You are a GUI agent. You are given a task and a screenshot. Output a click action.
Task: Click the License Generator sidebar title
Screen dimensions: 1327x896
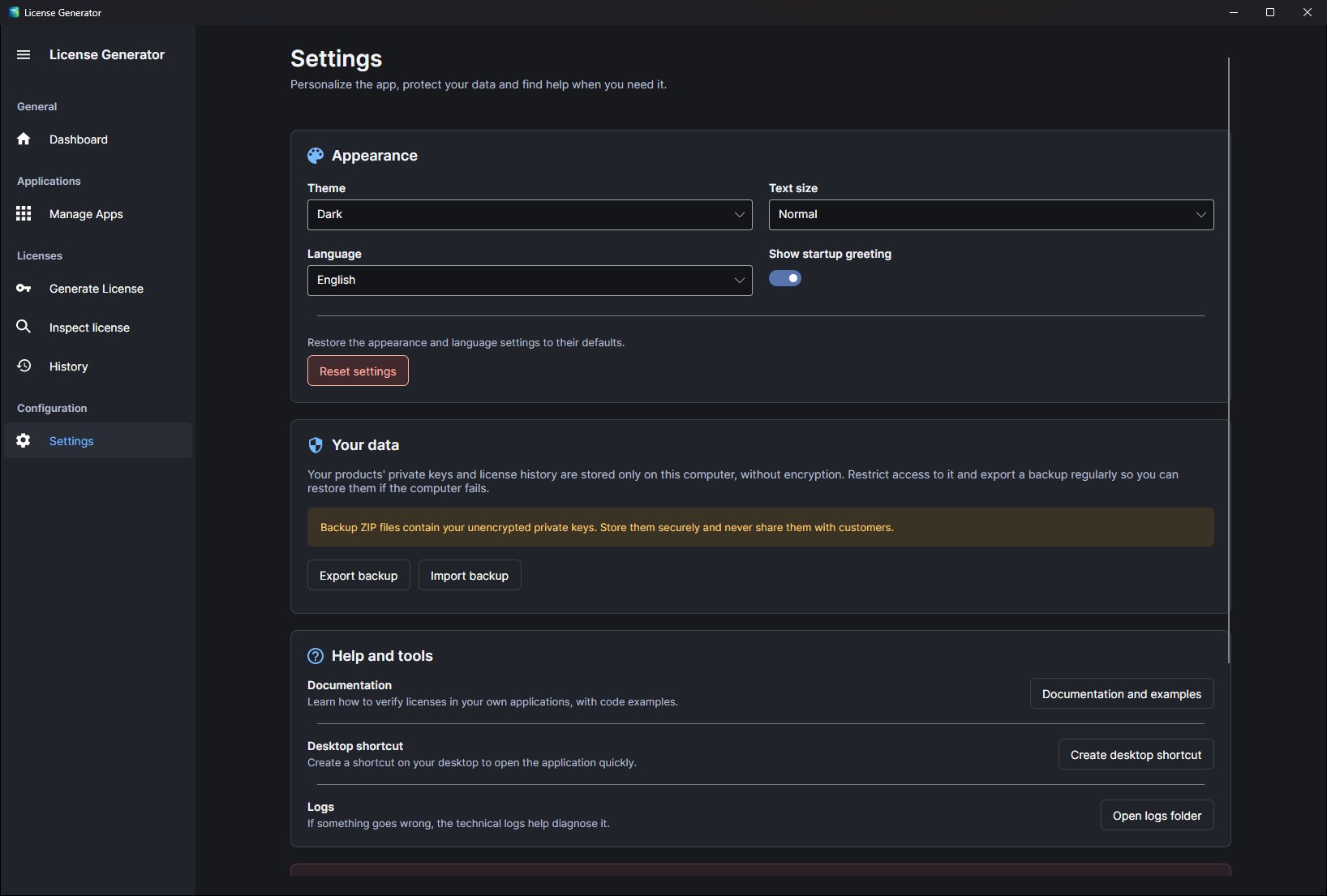click(107, 54)
